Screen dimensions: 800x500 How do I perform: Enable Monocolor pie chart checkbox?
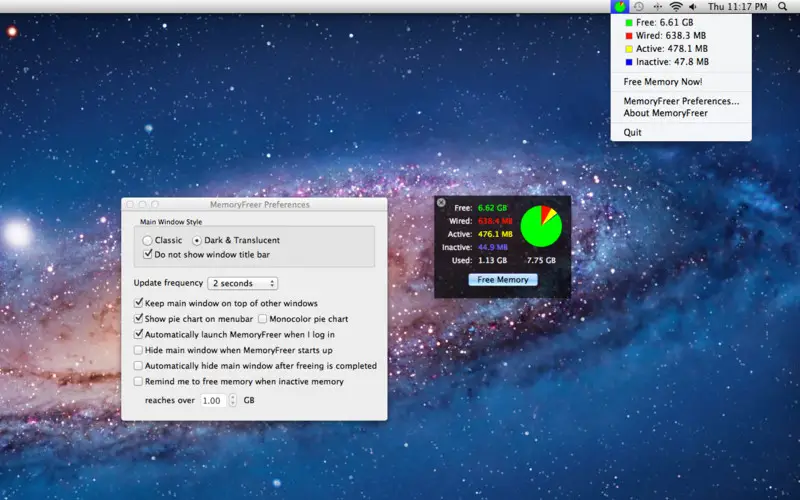tap(262, 319)
